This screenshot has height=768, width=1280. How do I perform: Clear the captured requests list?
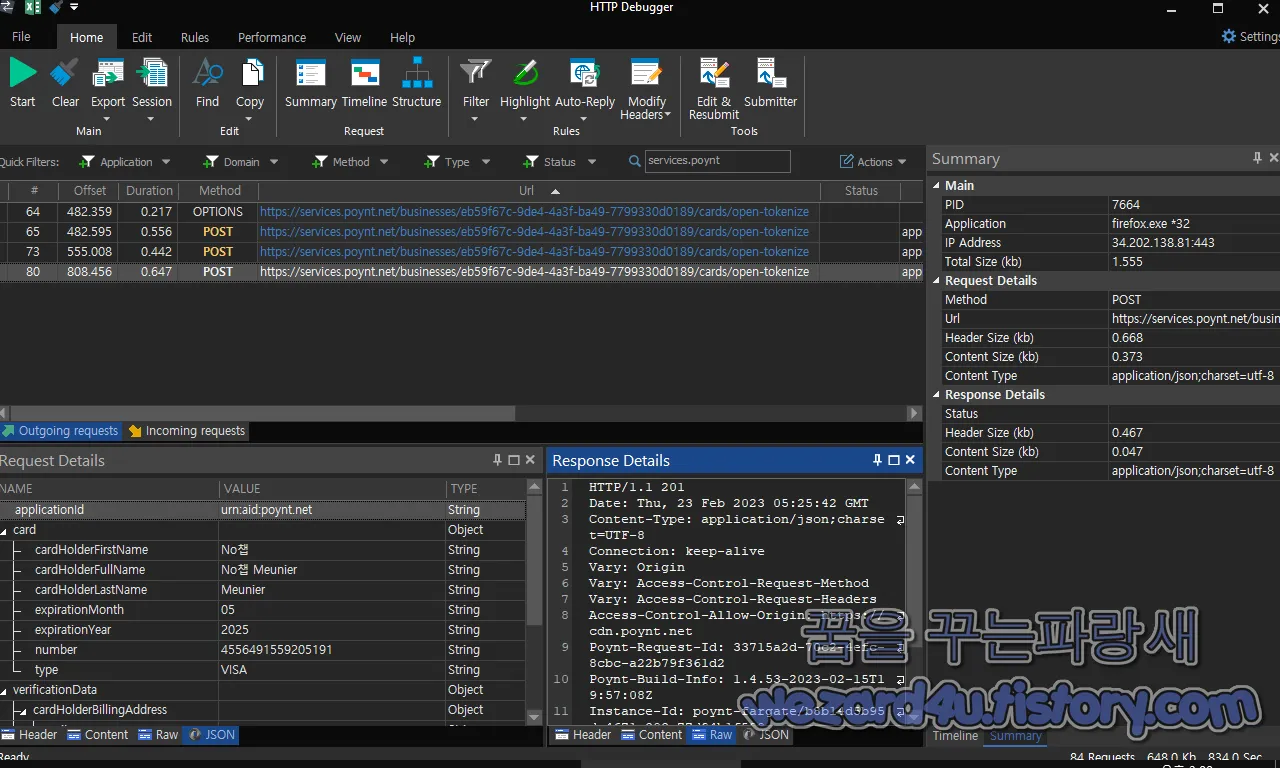click(64, 80)
